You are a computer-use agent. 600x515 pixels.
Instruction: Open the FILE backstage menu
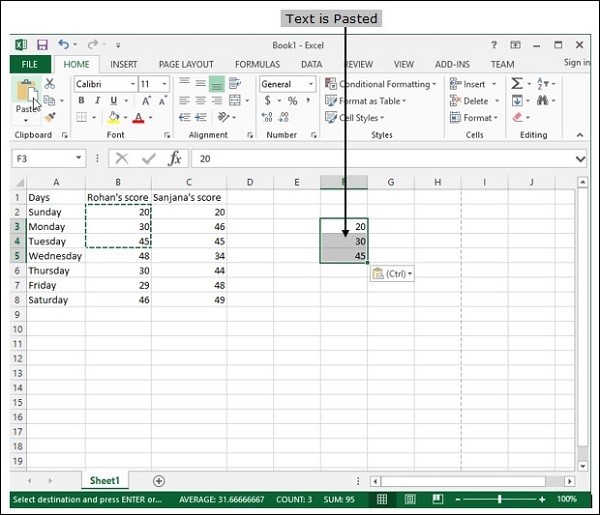pyautogui.click(x=29, y=64)
